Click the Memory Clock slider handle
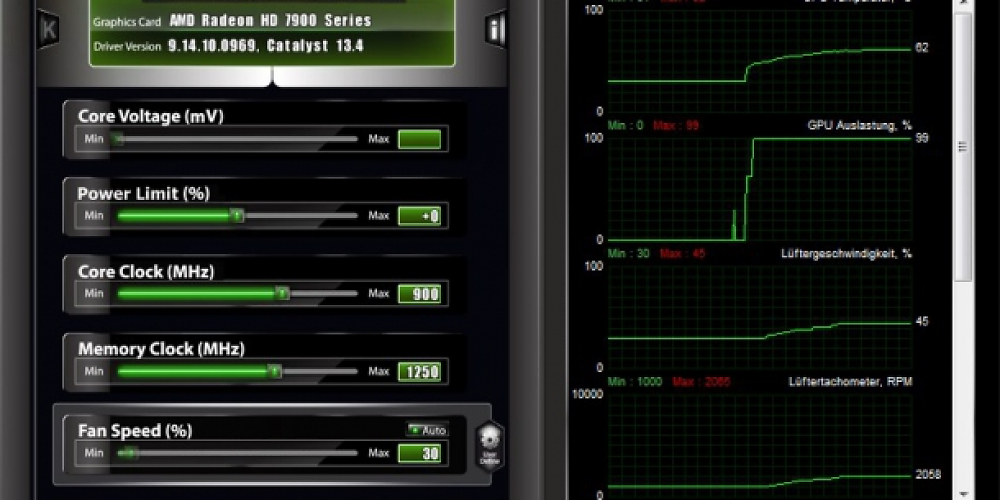The image size is (1000, 500). [x=274, y=371]
